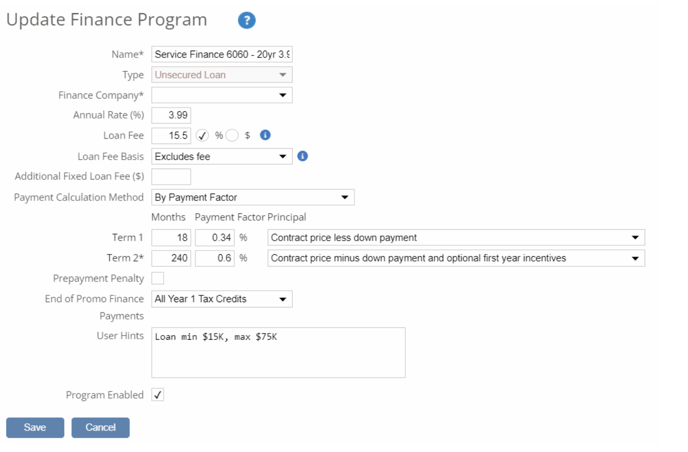Click the Term 2 Months field
This screenshot has height=452, width=688.
pyautogui.click(x=171, y=258)
